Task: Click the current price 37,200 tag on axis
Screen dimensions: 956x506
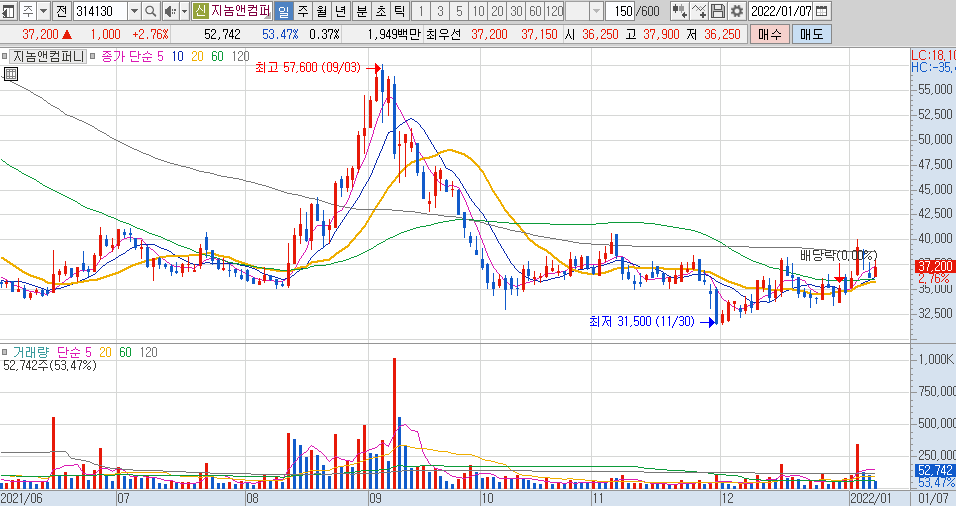Action: 934,266
